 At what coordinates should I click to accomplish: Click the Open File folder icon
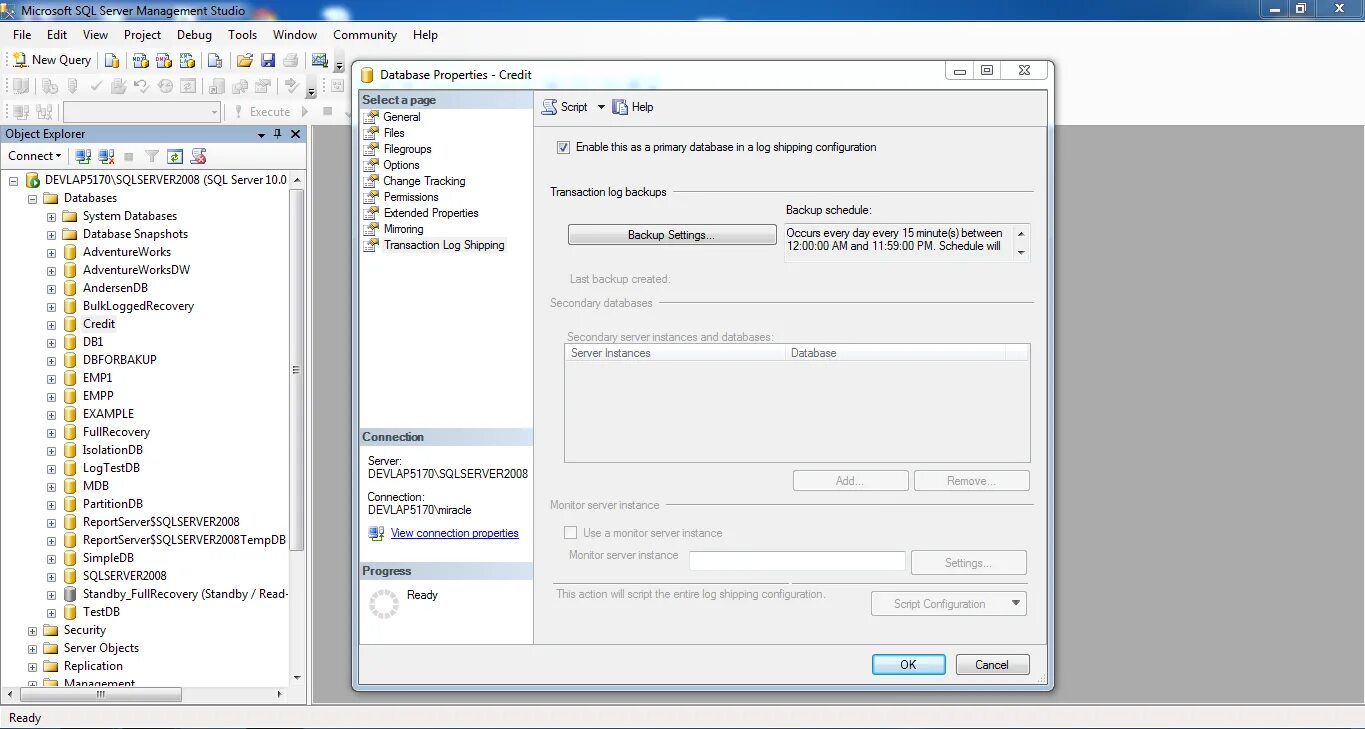coord(244,60)
